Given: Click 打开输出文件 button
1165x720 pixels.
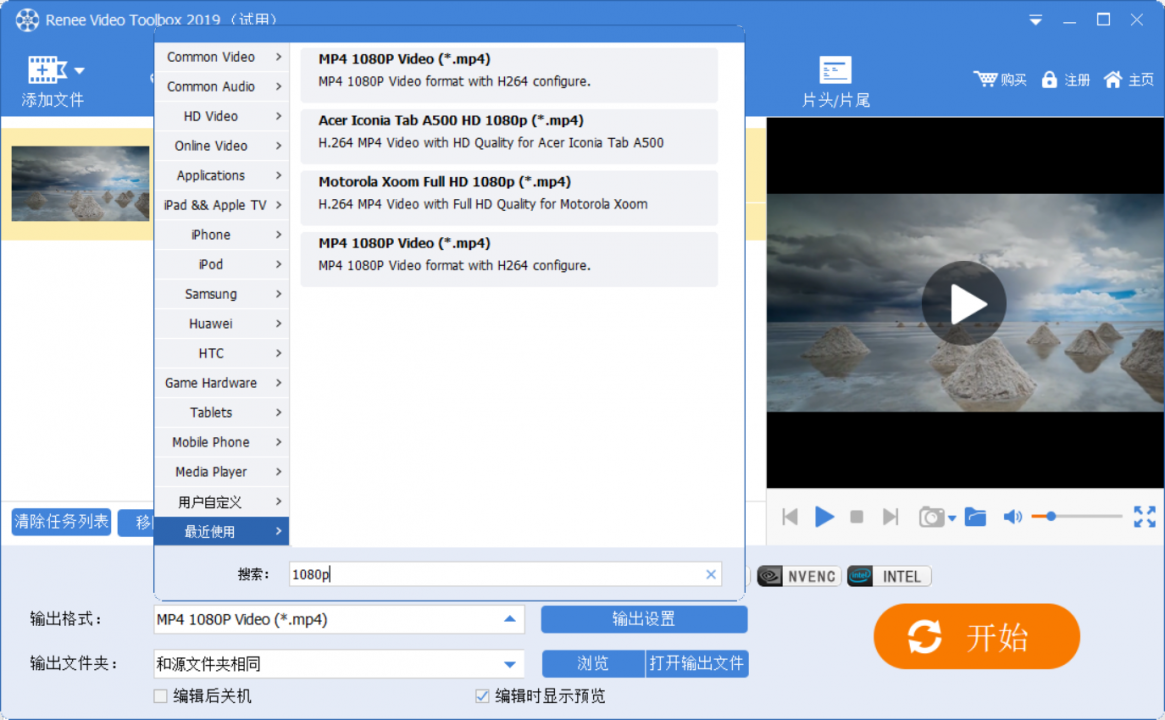Looking at the screenshot, I should (696, 664).
